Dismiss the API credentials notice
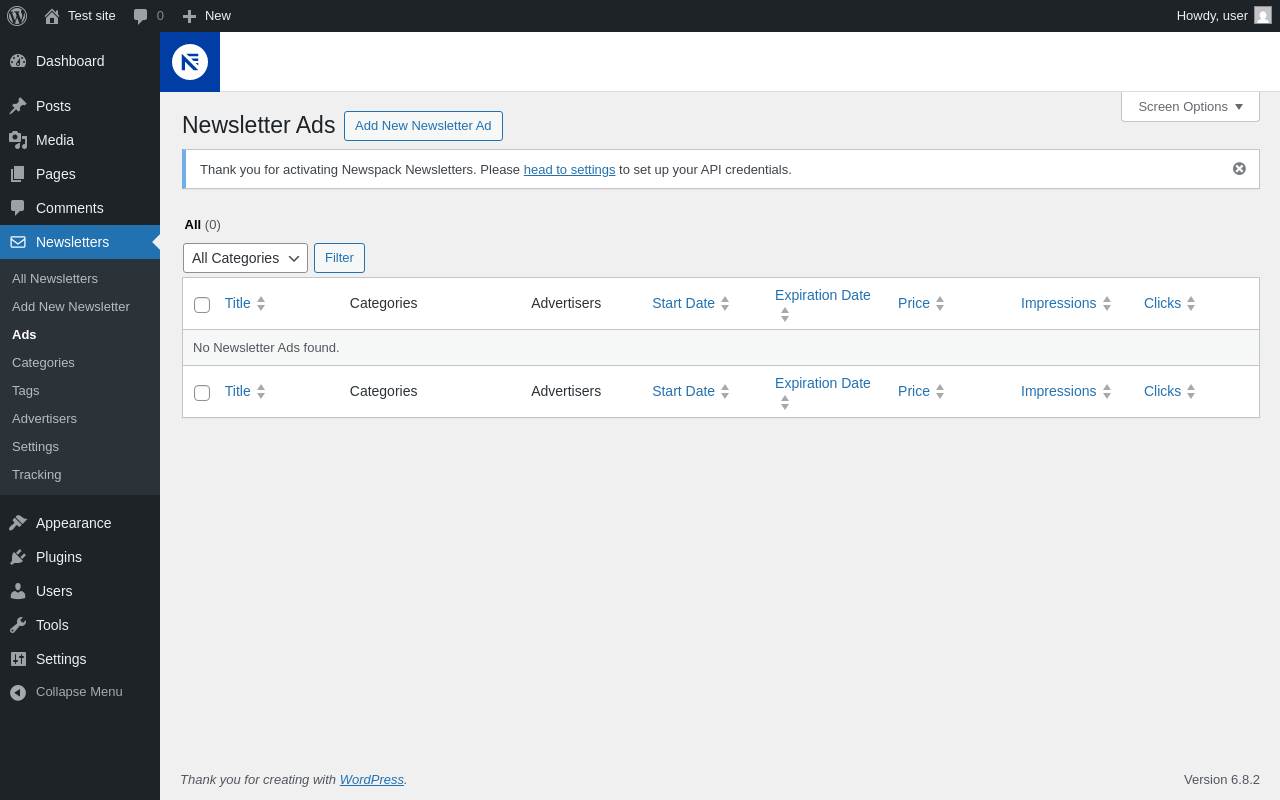 pos(1239,169)
